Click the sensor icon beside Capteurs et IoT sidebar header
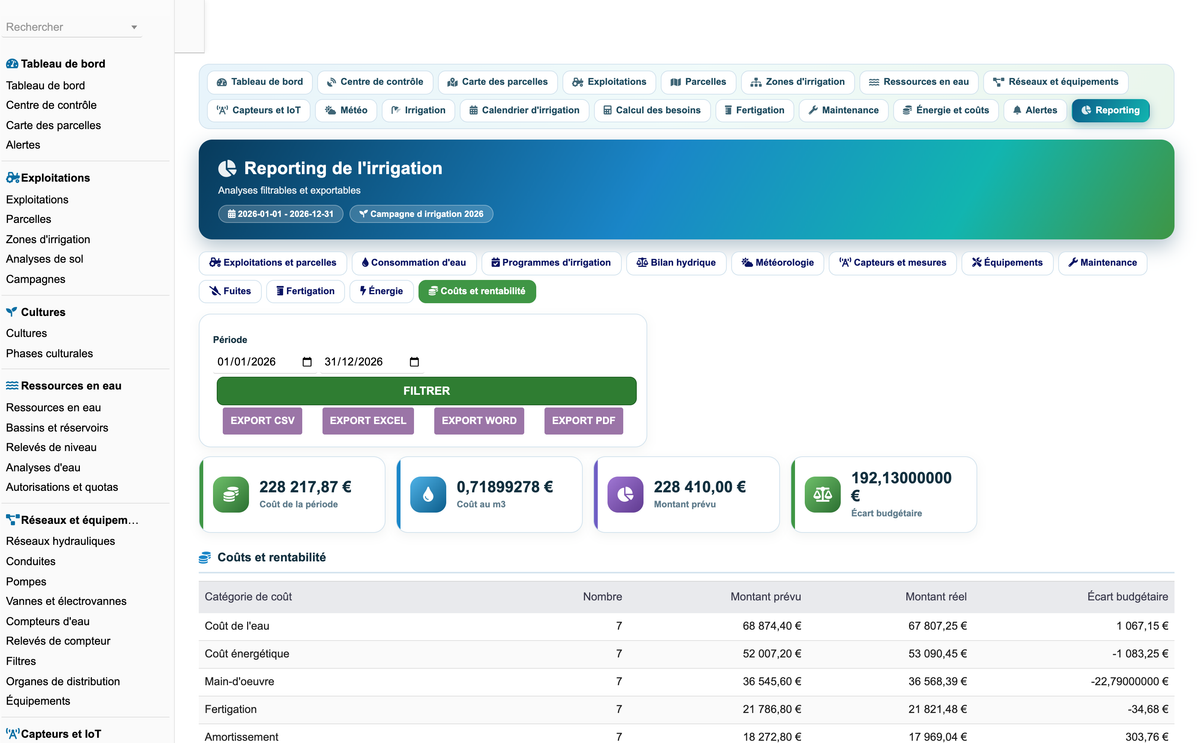1200x743 pixels. click(12, 734)
